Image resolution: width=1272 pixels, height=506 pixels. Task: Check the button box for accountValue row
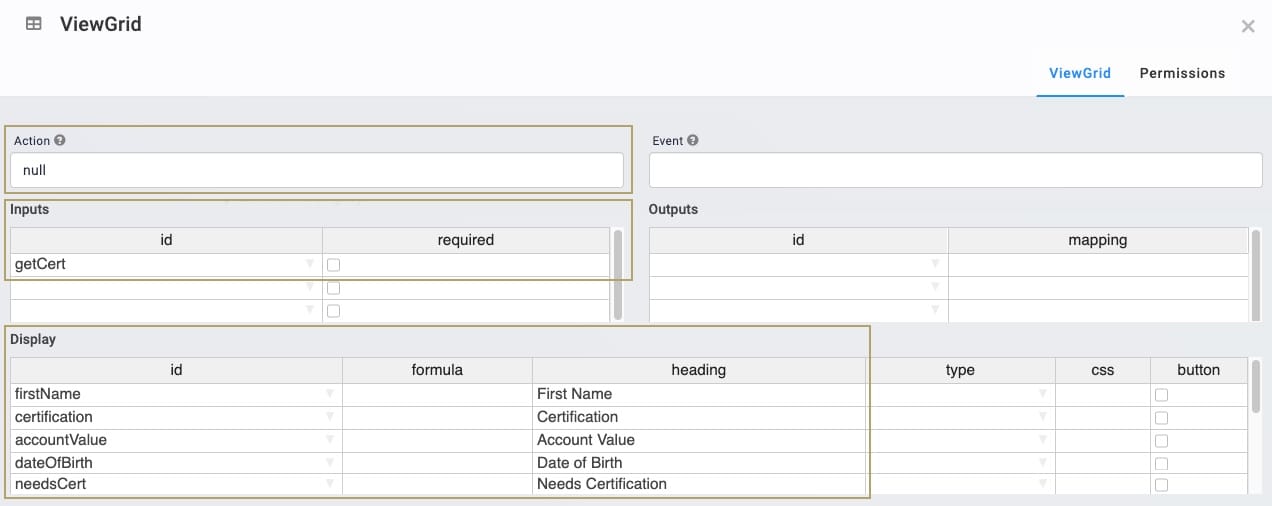1161,441
